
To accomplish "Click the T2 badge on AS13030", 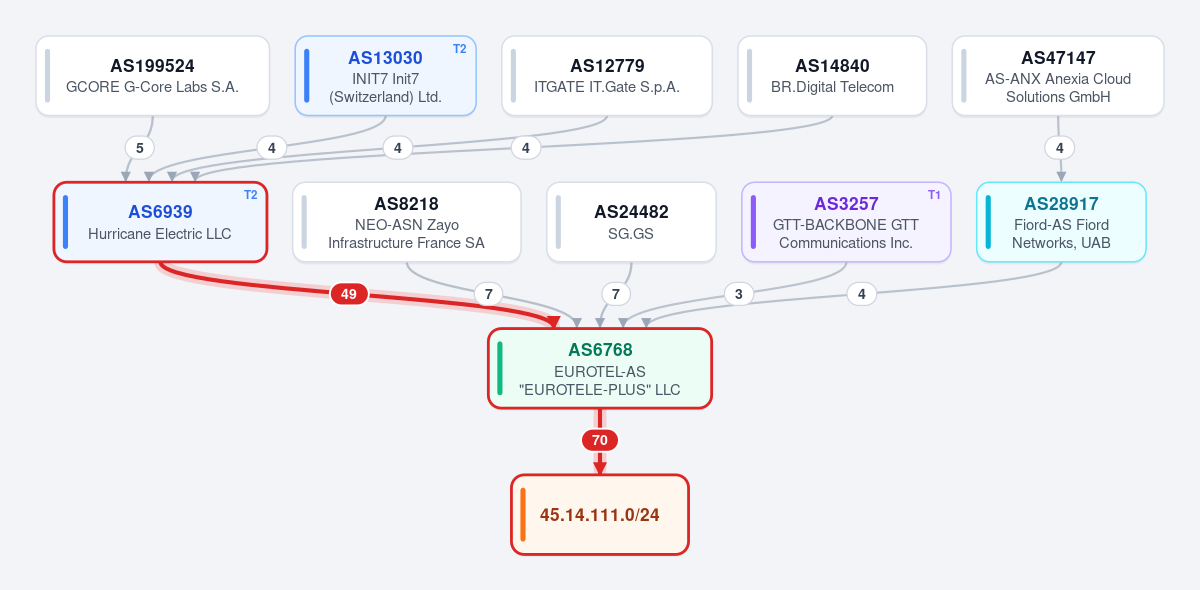I will 460,49.
